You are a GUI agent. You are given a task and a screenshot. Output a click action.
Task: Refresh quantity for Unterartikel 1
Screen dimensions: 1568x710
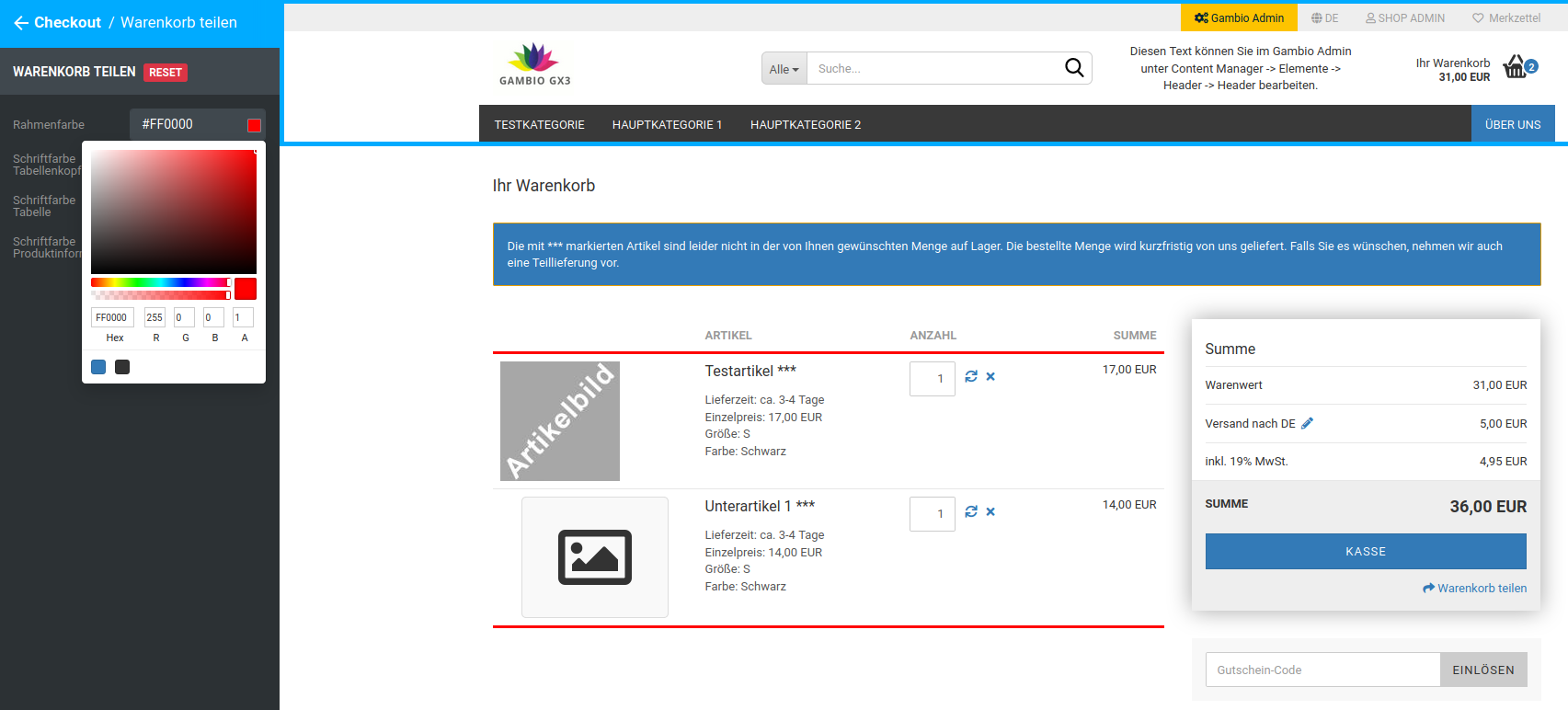(971, 511)
